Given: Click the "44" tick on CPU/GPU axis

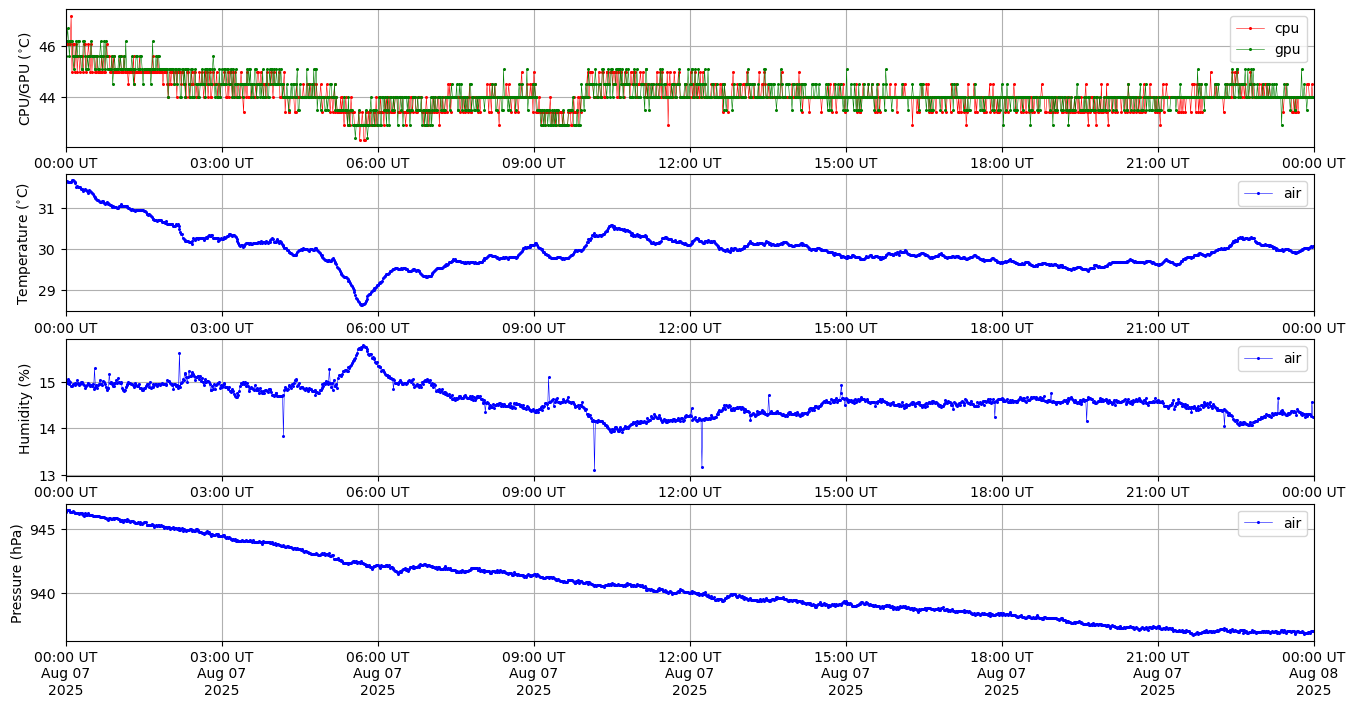Looking at the screenshot, I should tap(49, 98).
